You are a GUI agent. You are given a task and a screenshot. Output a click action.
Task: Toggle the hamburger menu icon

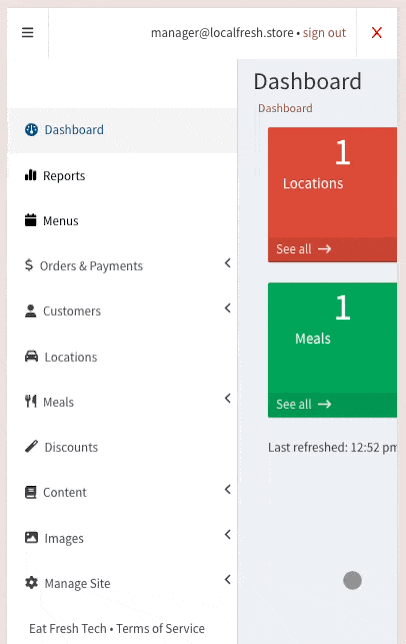[28, 32]
